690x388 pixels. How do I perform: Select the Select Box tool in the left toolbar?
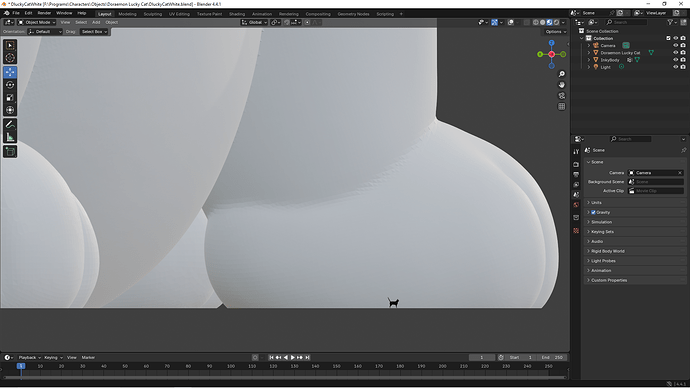click(x=10, y=45)
